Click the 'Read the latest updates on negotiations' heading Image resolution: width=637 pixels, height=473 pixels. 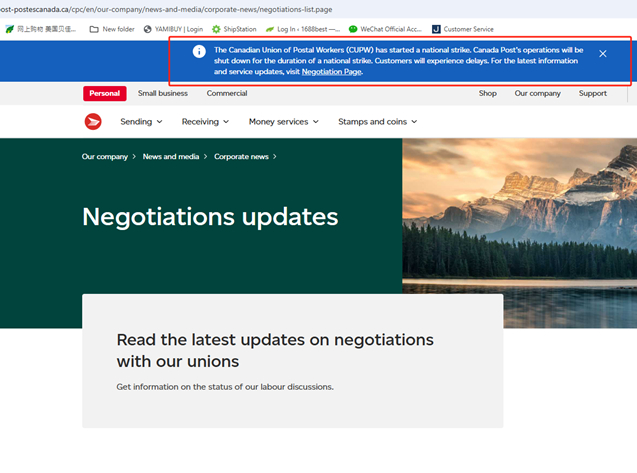tap(275, 350)
